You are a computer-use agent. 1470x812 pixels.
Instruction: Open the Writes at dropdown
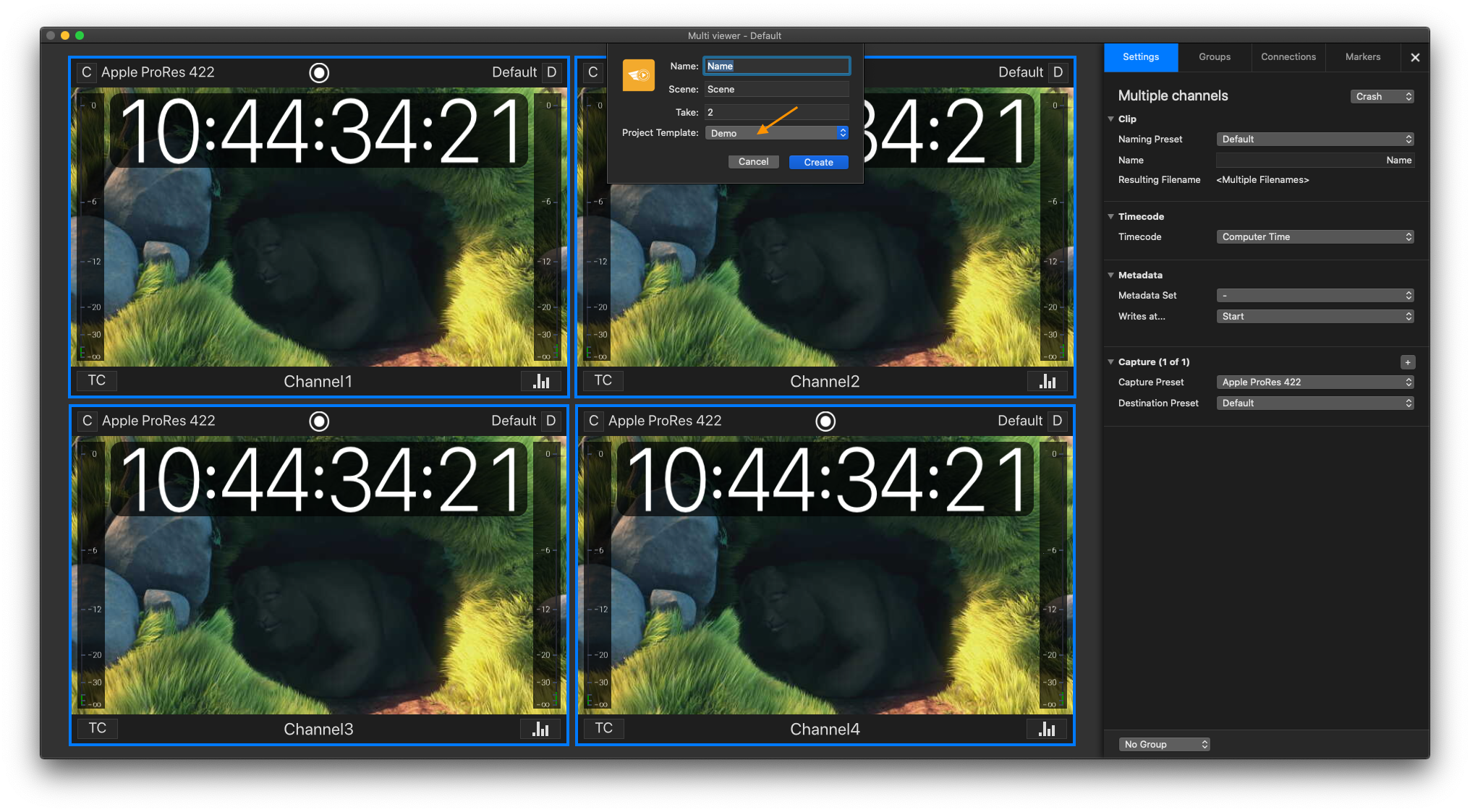click(x=1315, y=316)
